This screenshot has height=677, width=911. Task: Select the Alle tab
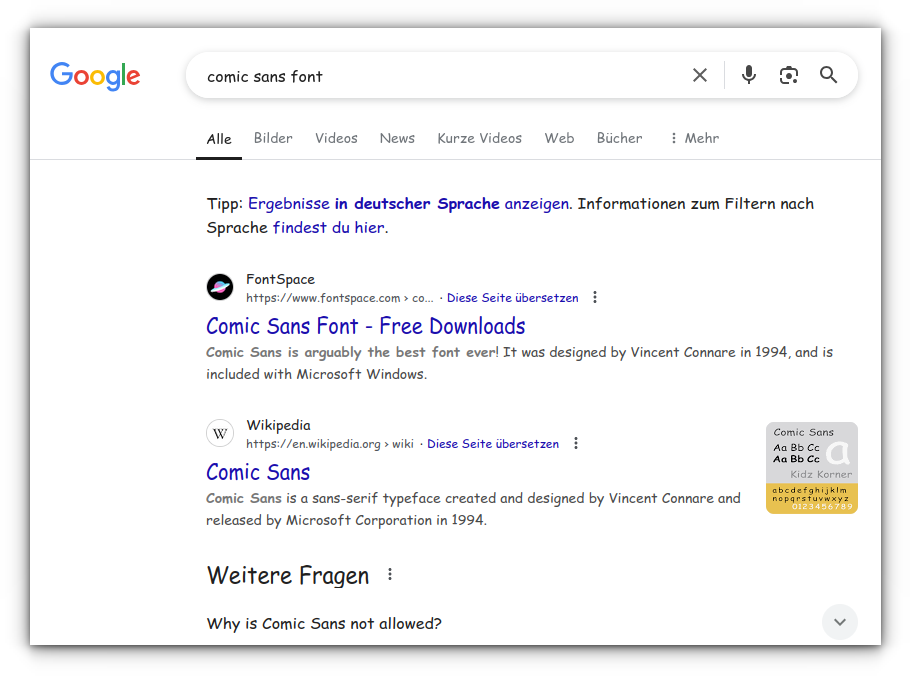coord(219,139)
